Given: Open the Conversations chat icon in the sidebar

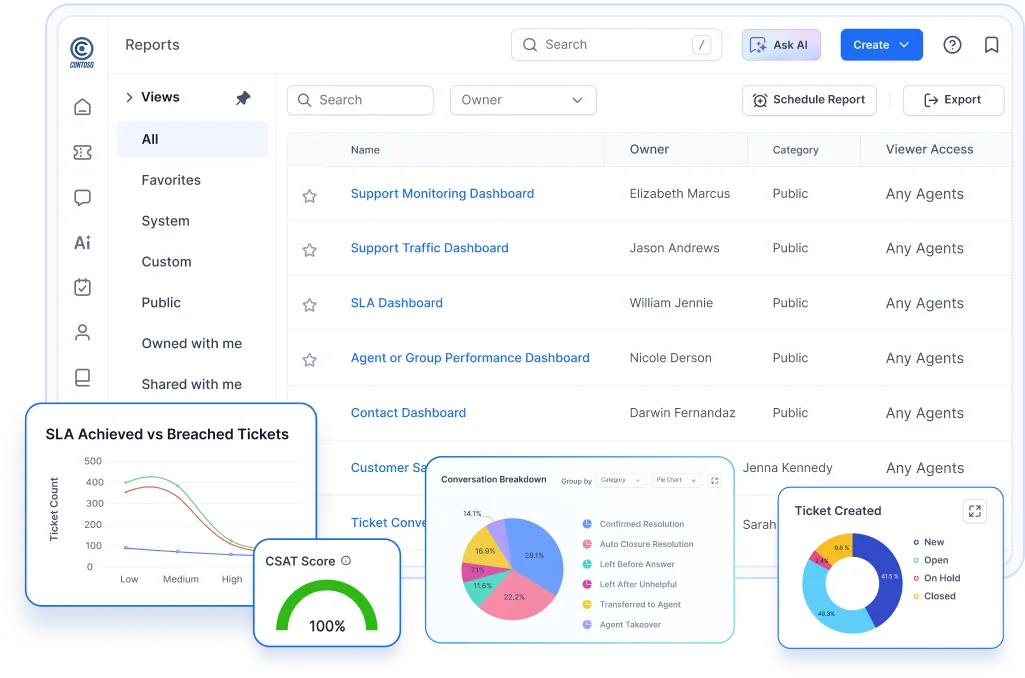Looking at the screenshot, I should coord(82,197).
